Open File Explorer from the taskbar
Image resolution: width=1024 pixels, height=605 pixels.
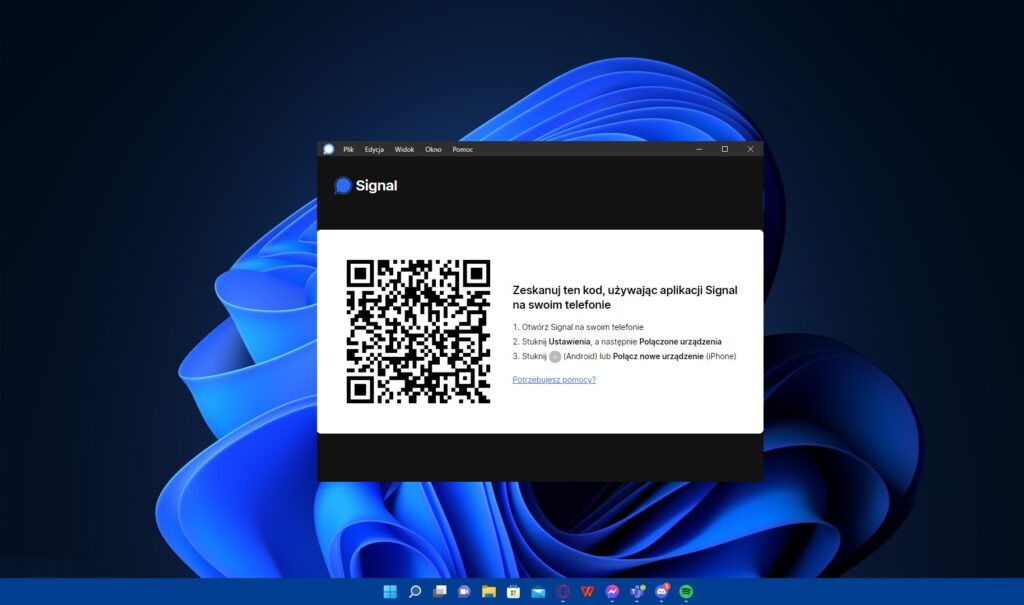click(488, 592)
